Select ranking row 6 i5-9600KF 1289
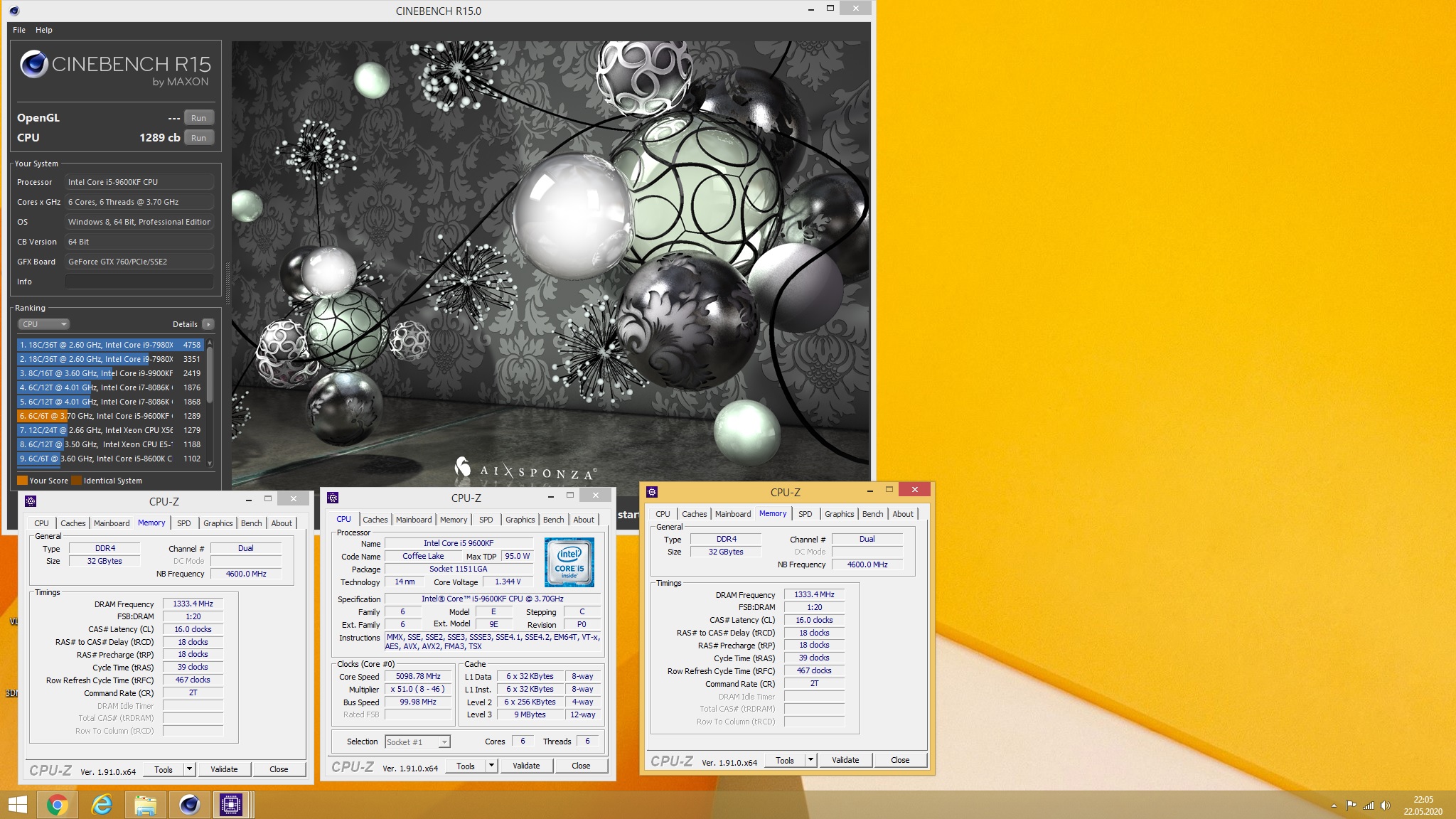The height and width of the screenshot is (819, 1456). point(110,416)
